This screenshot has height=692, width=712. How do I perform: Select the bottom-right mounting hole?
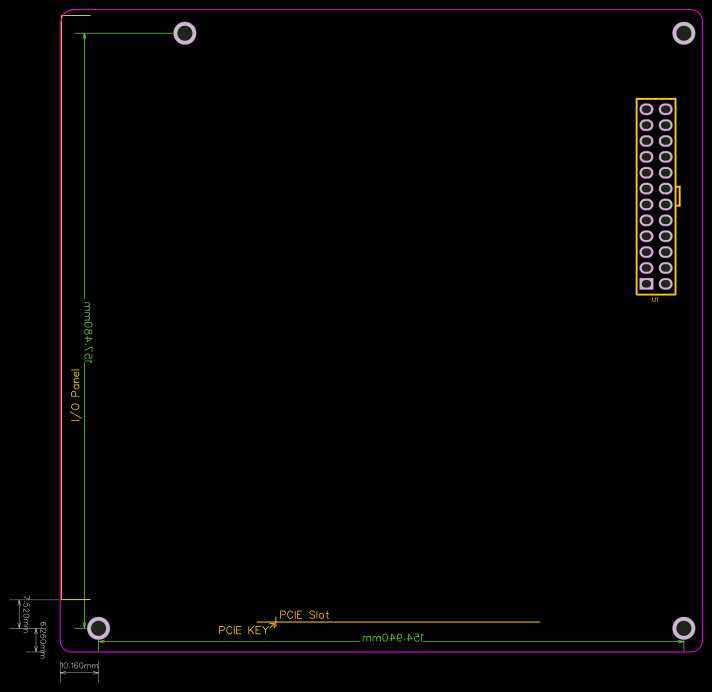tap(683, 628)
